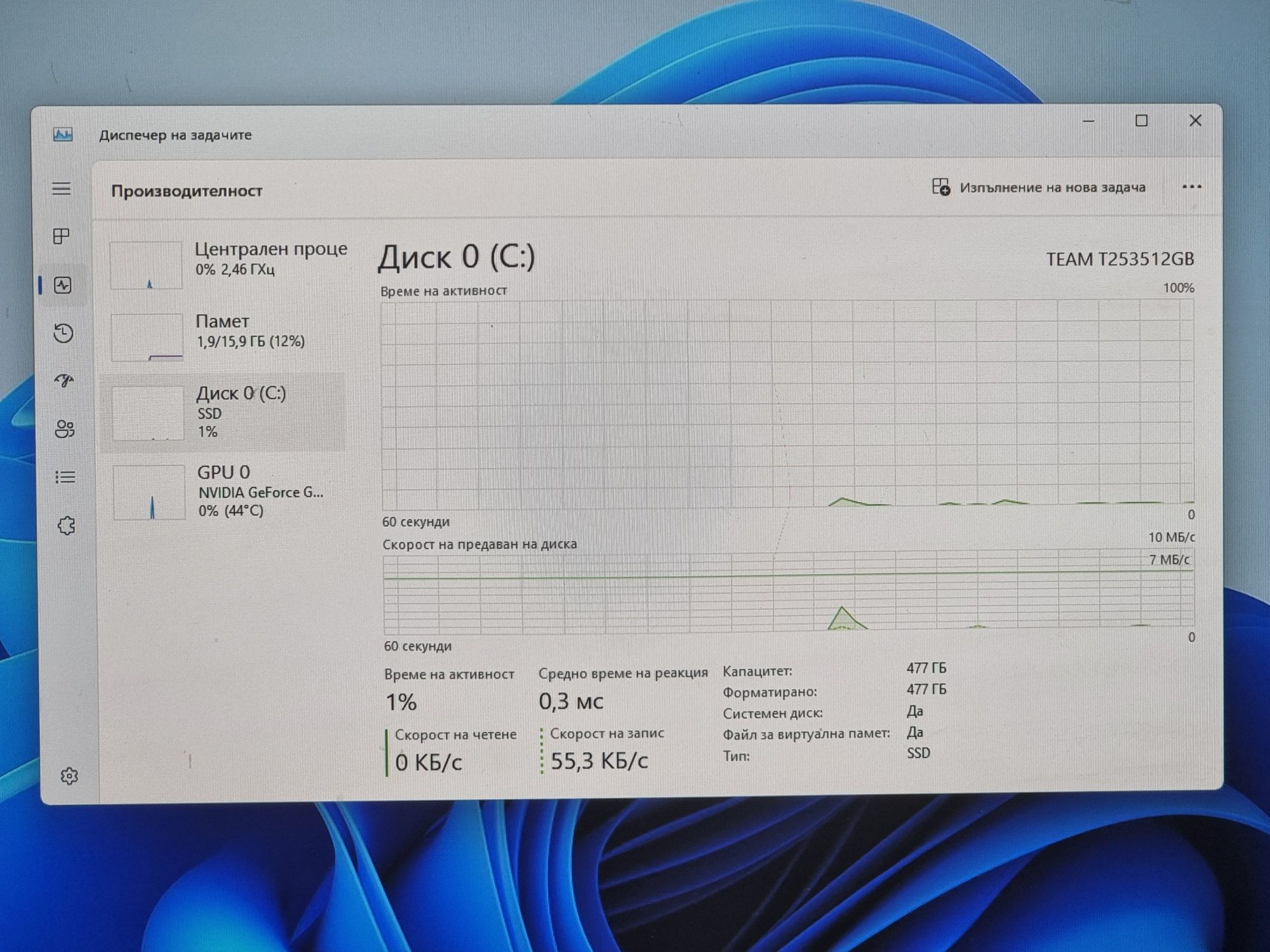The width and height of the screenshot is (1270, 952).
Task: Open the Processes page icon
Action: coord(62,236)
